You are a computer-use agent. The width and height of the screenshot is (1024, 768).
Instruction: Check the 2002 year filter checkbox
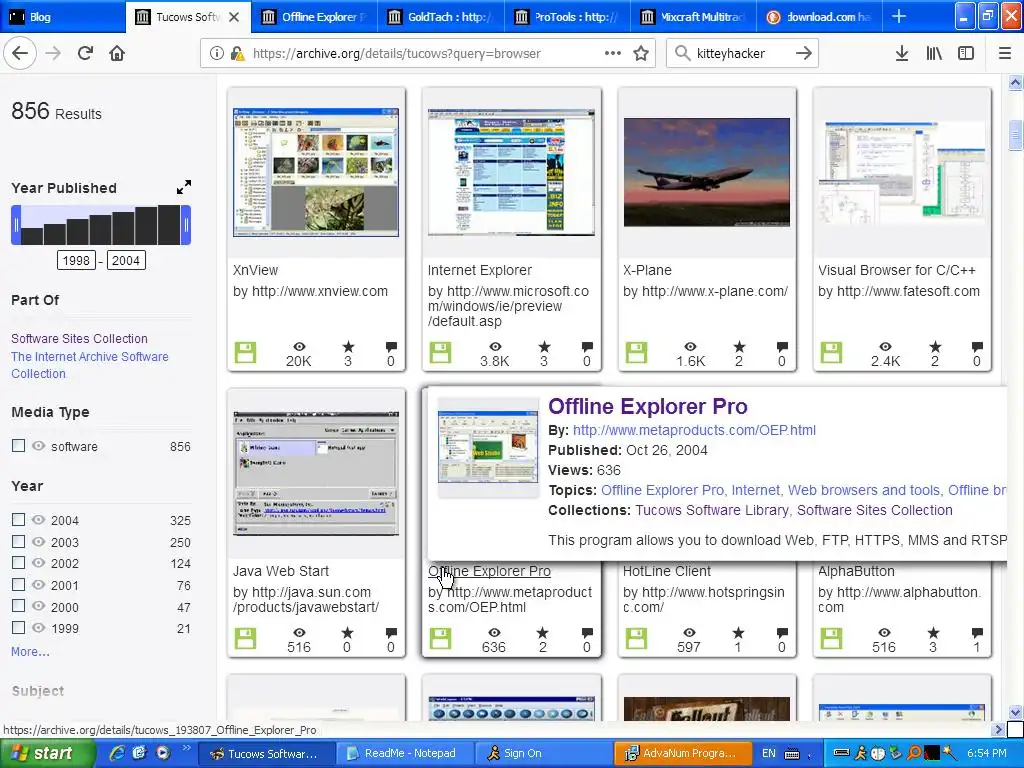pyautogui.click(x=18, y=562)
